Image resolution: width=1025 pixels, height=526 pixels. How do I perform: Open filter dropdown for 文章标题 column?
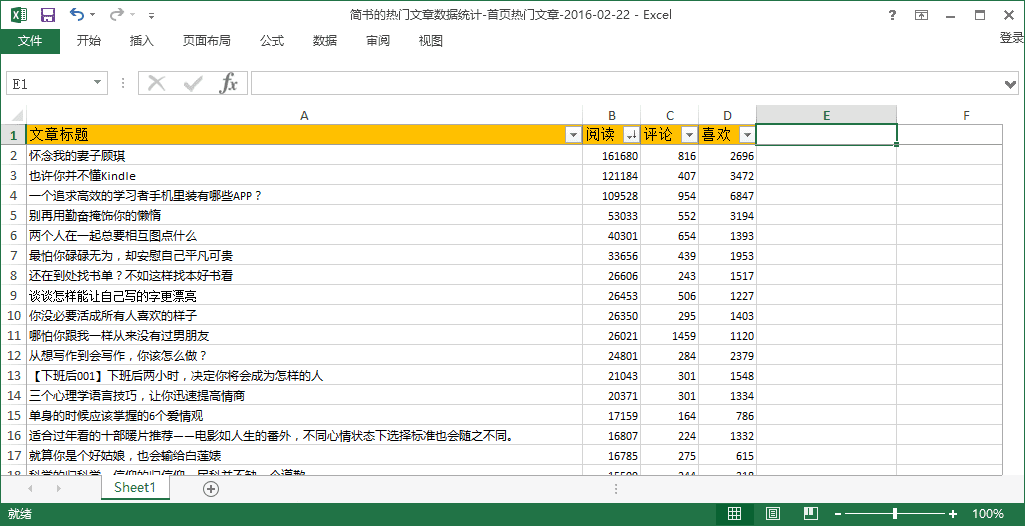pos(573,135)
